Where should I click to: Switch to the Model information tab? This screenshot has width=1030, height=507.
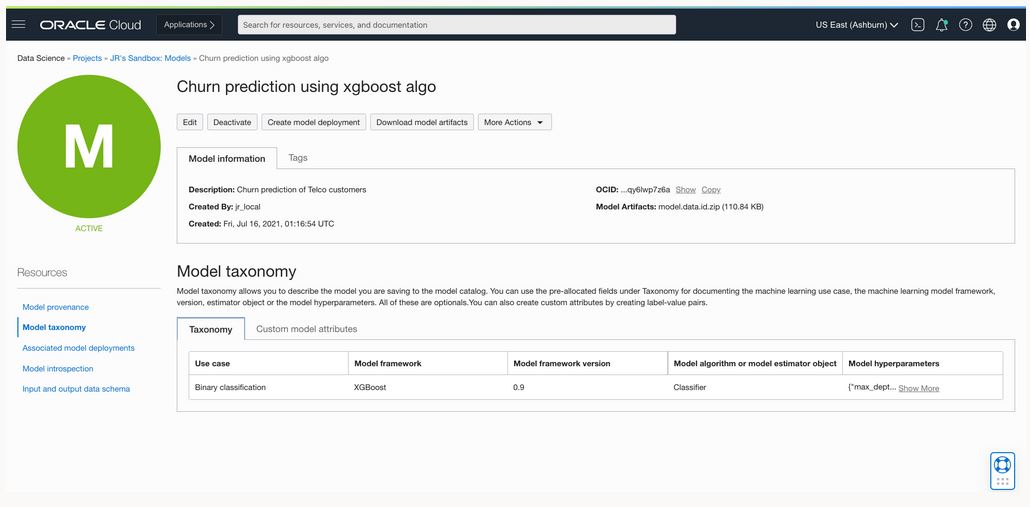tap(227, 158)
